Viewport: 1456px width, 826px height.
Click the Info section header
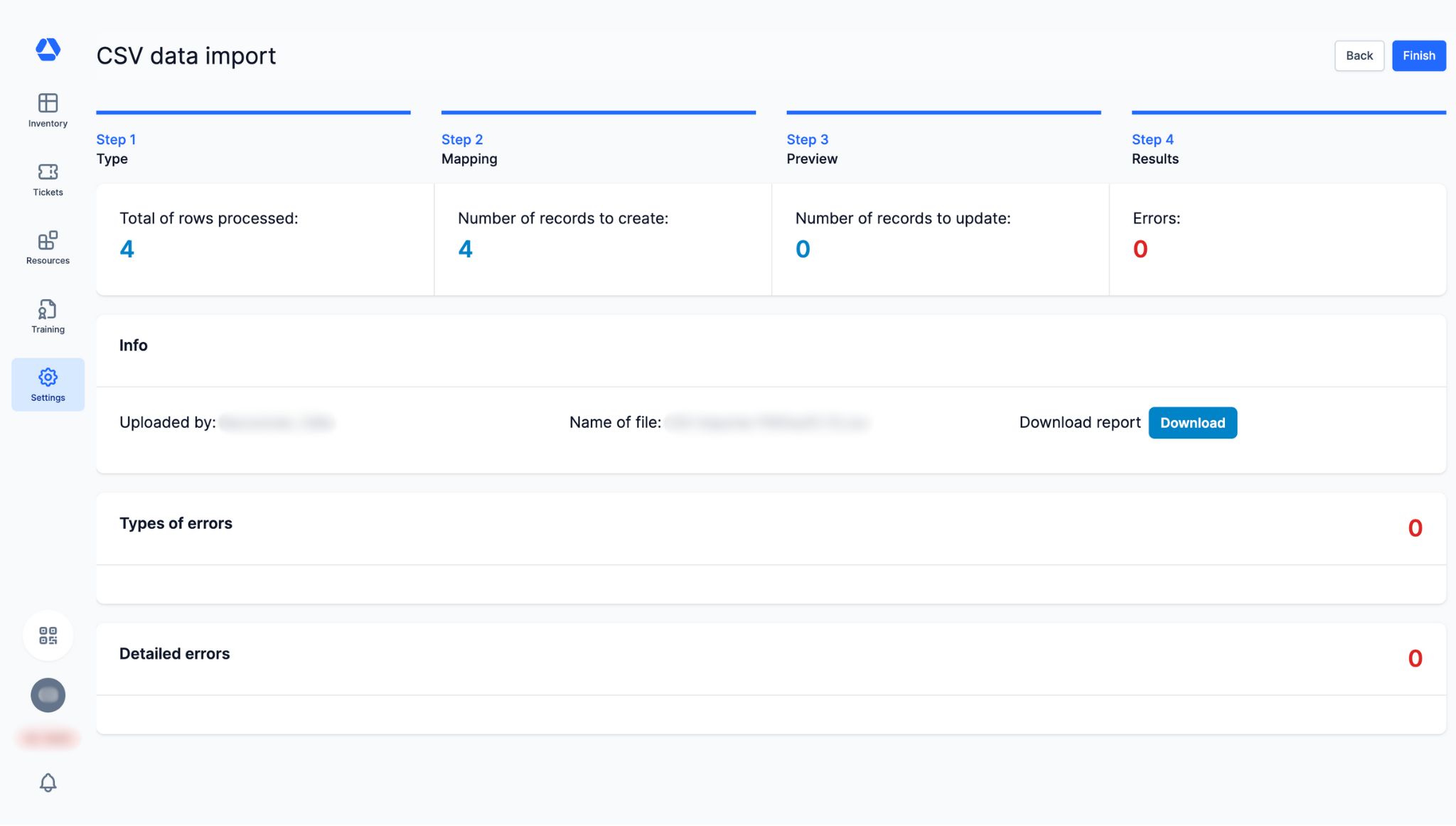[133, 345]
